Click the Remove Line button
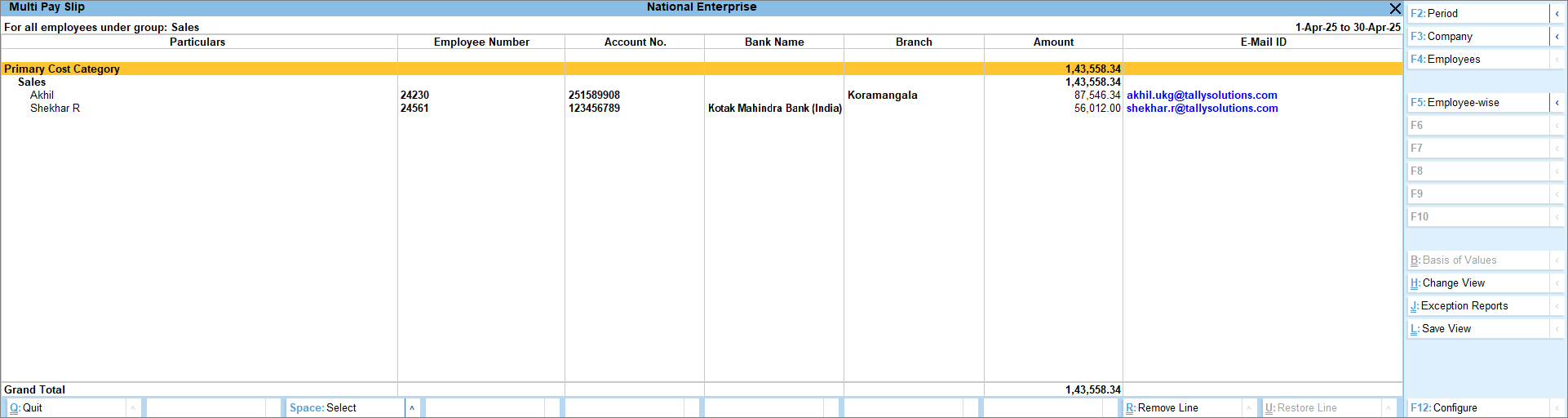Image resolution: width=1568 pixels, height=418 pixels. pyautogui.click(x=1181, y=408)
